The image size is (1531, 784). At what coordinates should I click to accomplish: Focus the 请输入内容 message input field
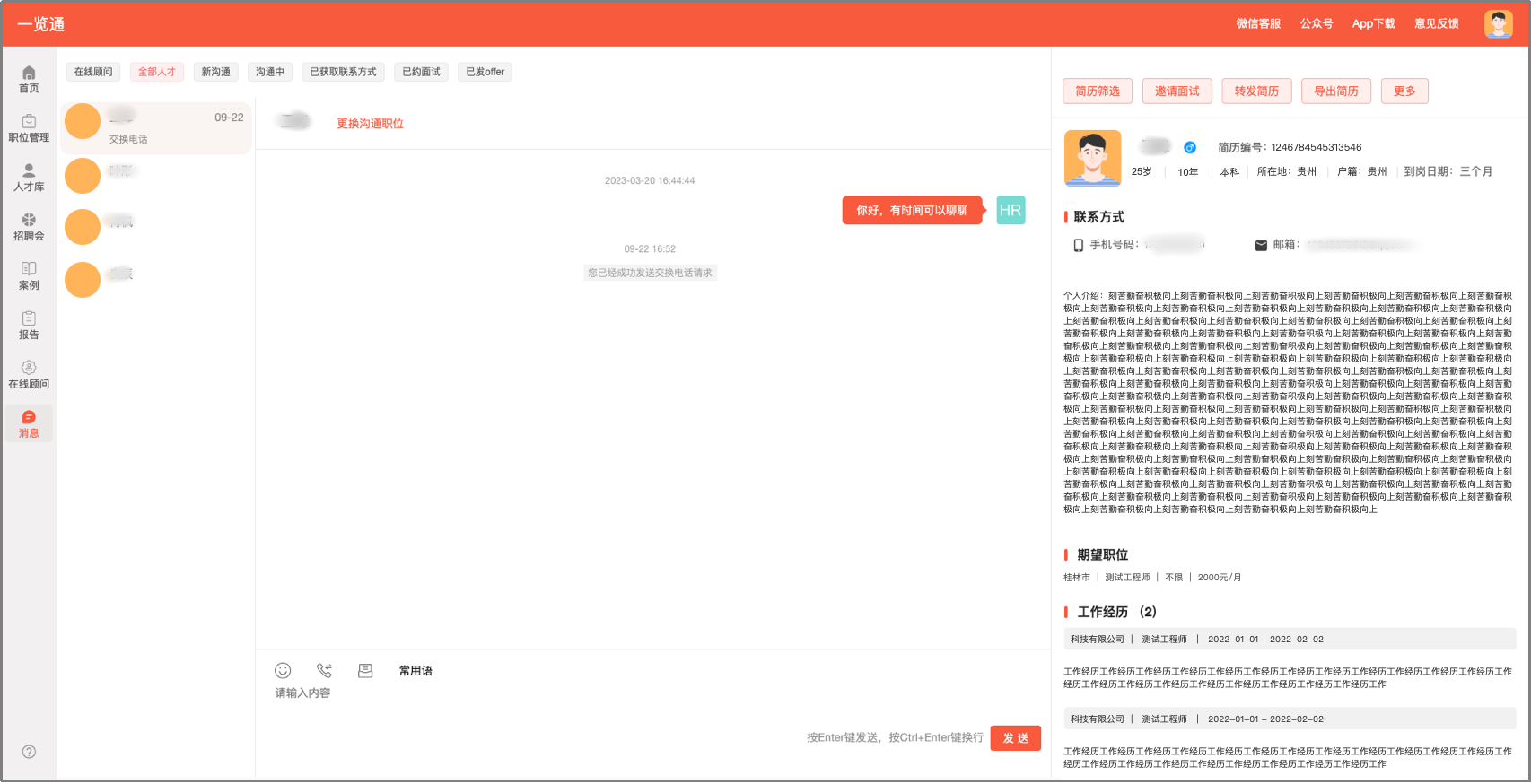pos(653,703)
